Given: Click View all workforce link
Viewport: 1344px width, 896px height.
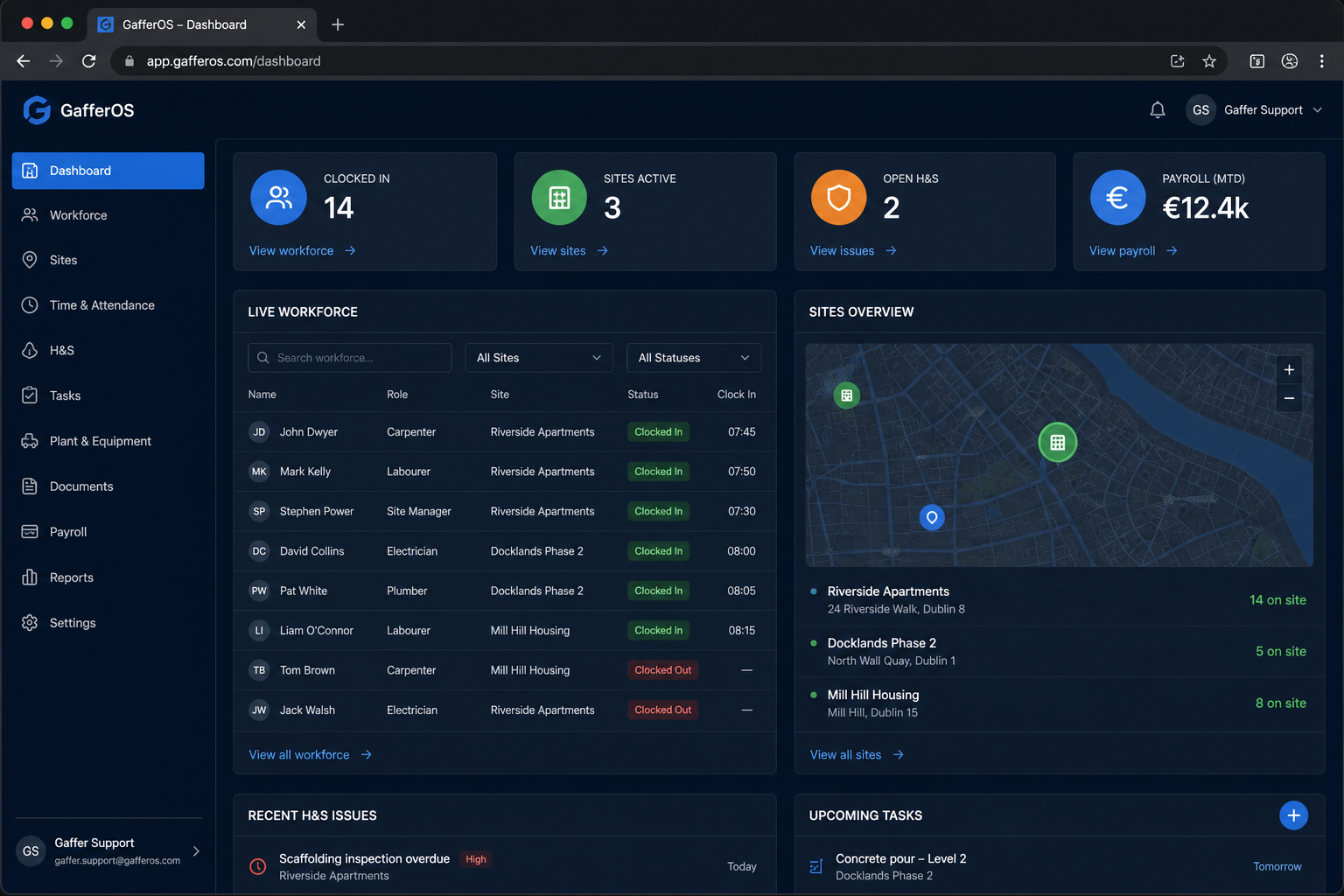Looking at the screenshot, I should tap(310, 755).
